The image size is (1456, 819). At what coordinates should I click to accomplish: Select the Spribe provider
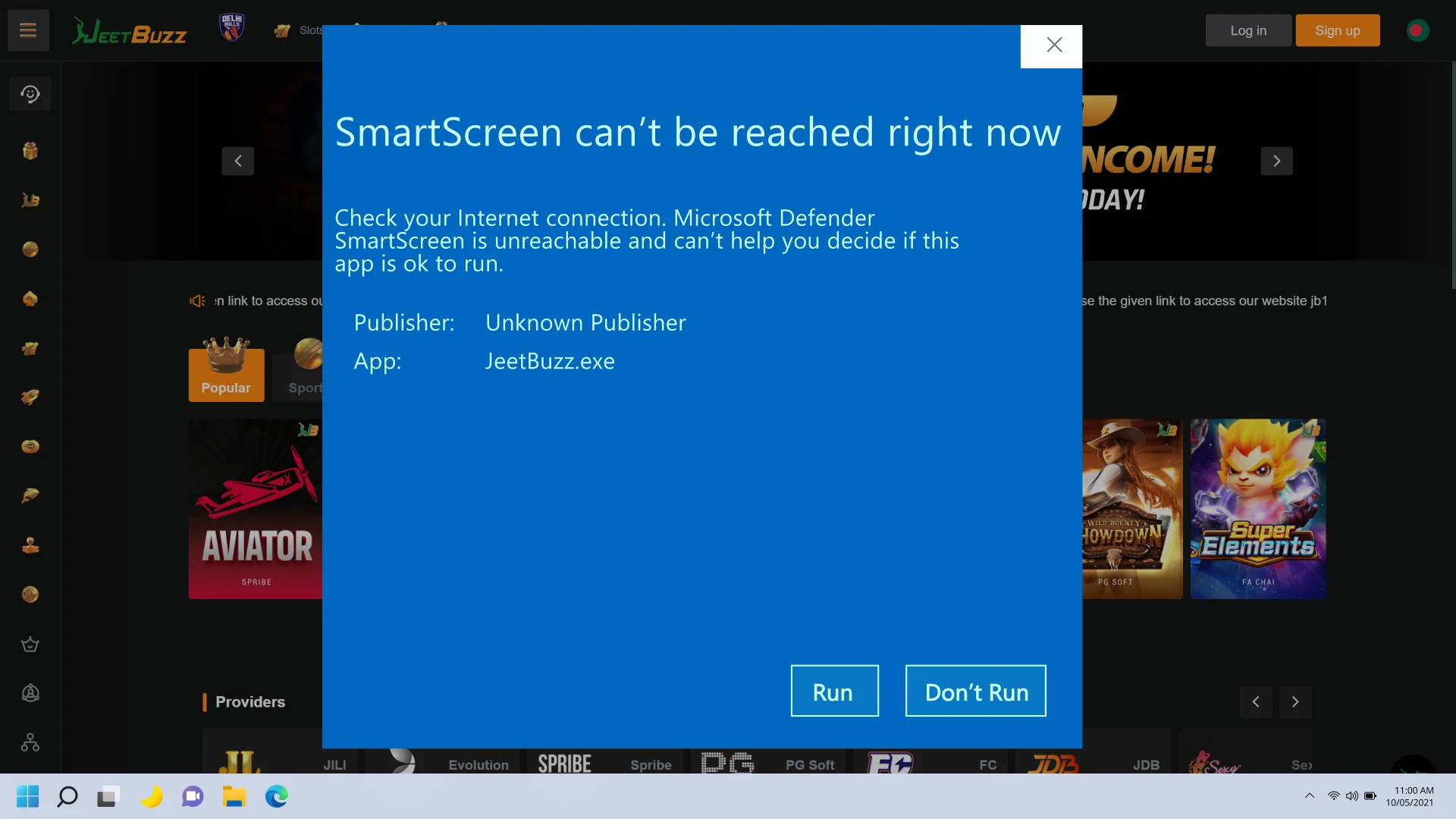604,760
